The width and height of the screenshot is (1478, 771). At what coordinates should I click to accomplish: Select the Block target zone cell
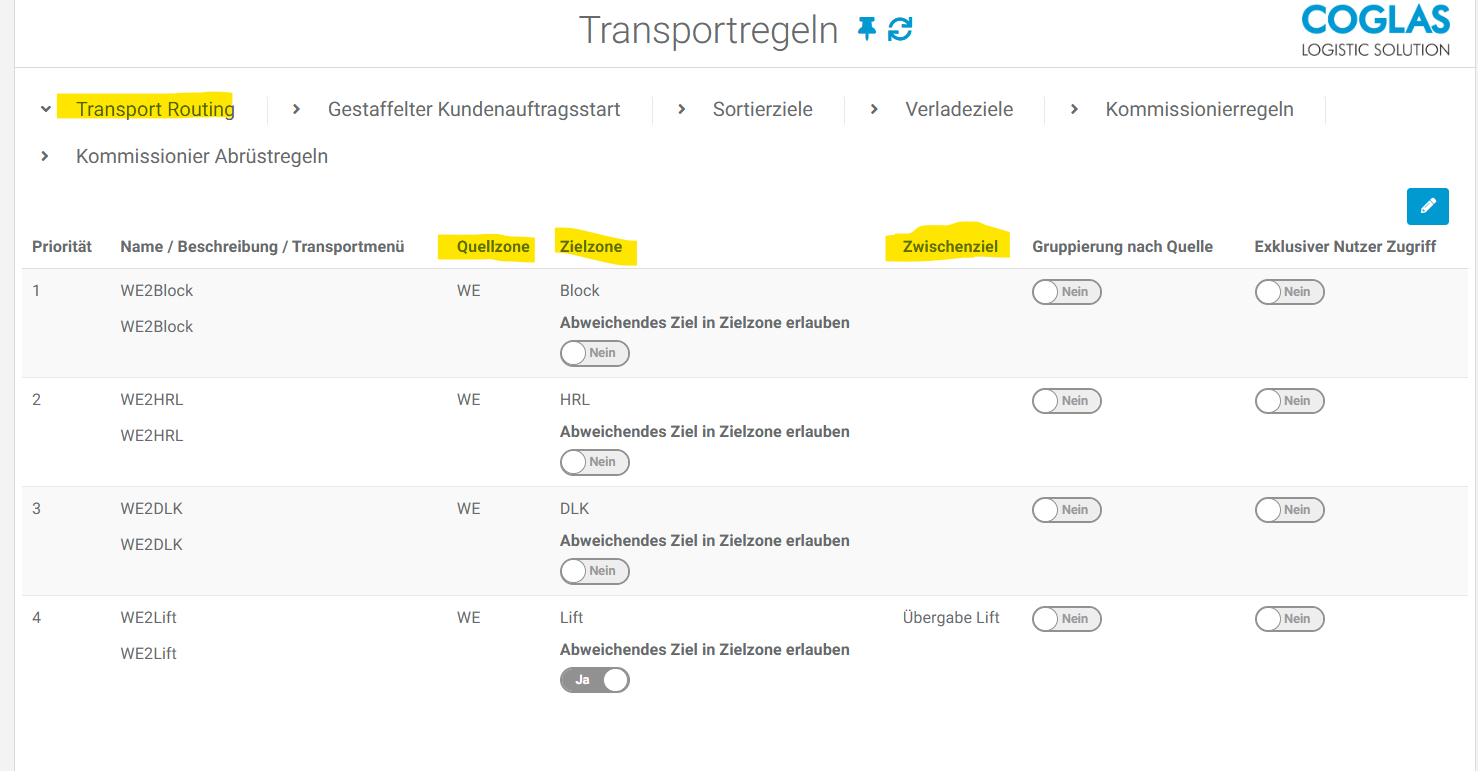click(580, 291)
